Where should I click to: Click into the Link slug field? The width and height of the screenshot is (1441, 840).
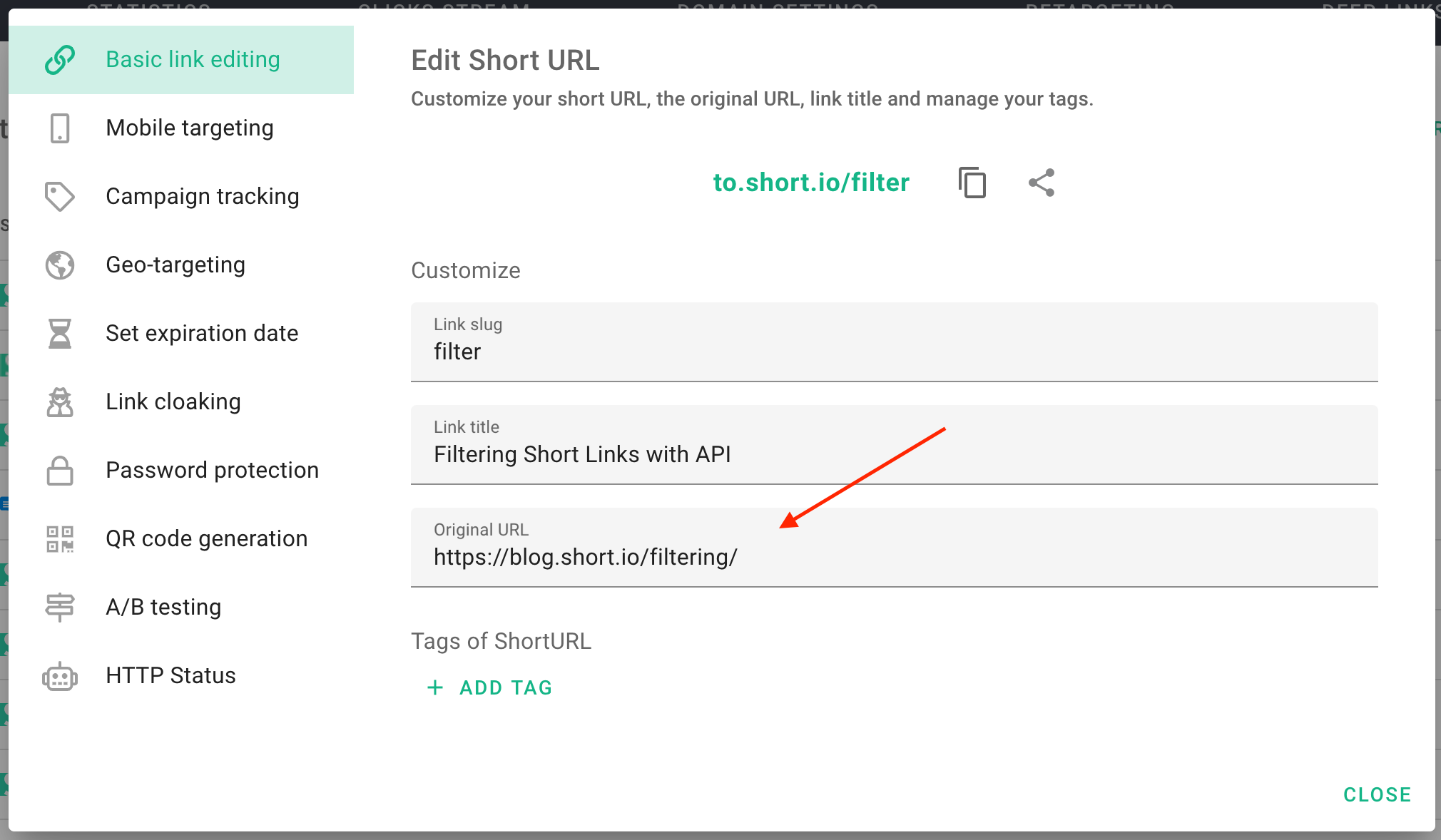(x=893, y=352)
